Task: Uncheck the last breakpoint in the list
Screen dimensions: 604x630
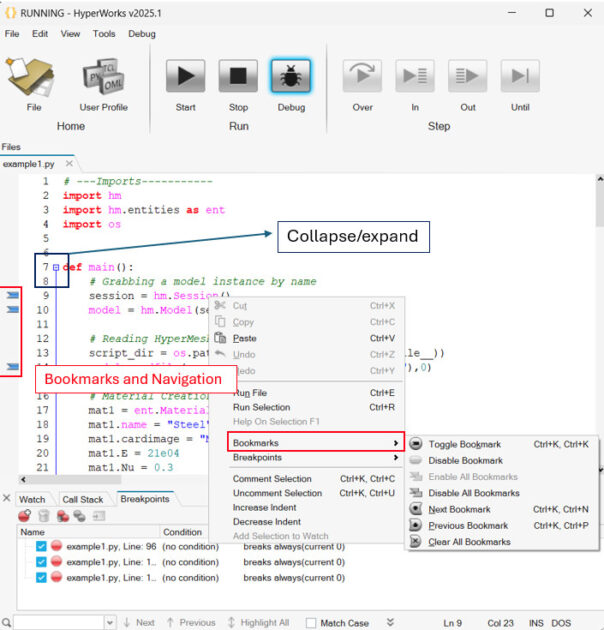Action: (41, 577)
